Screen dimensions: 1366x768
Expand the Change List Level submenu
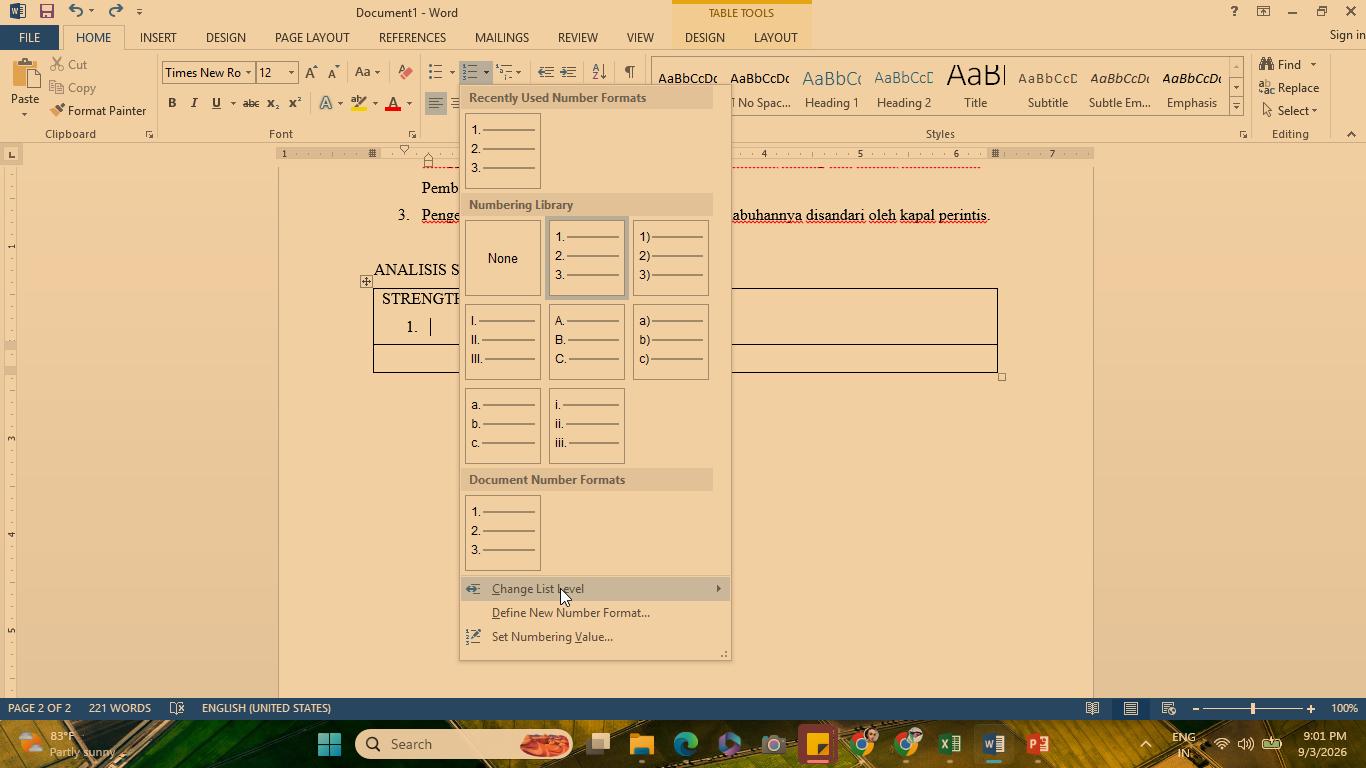coord(595,589)
